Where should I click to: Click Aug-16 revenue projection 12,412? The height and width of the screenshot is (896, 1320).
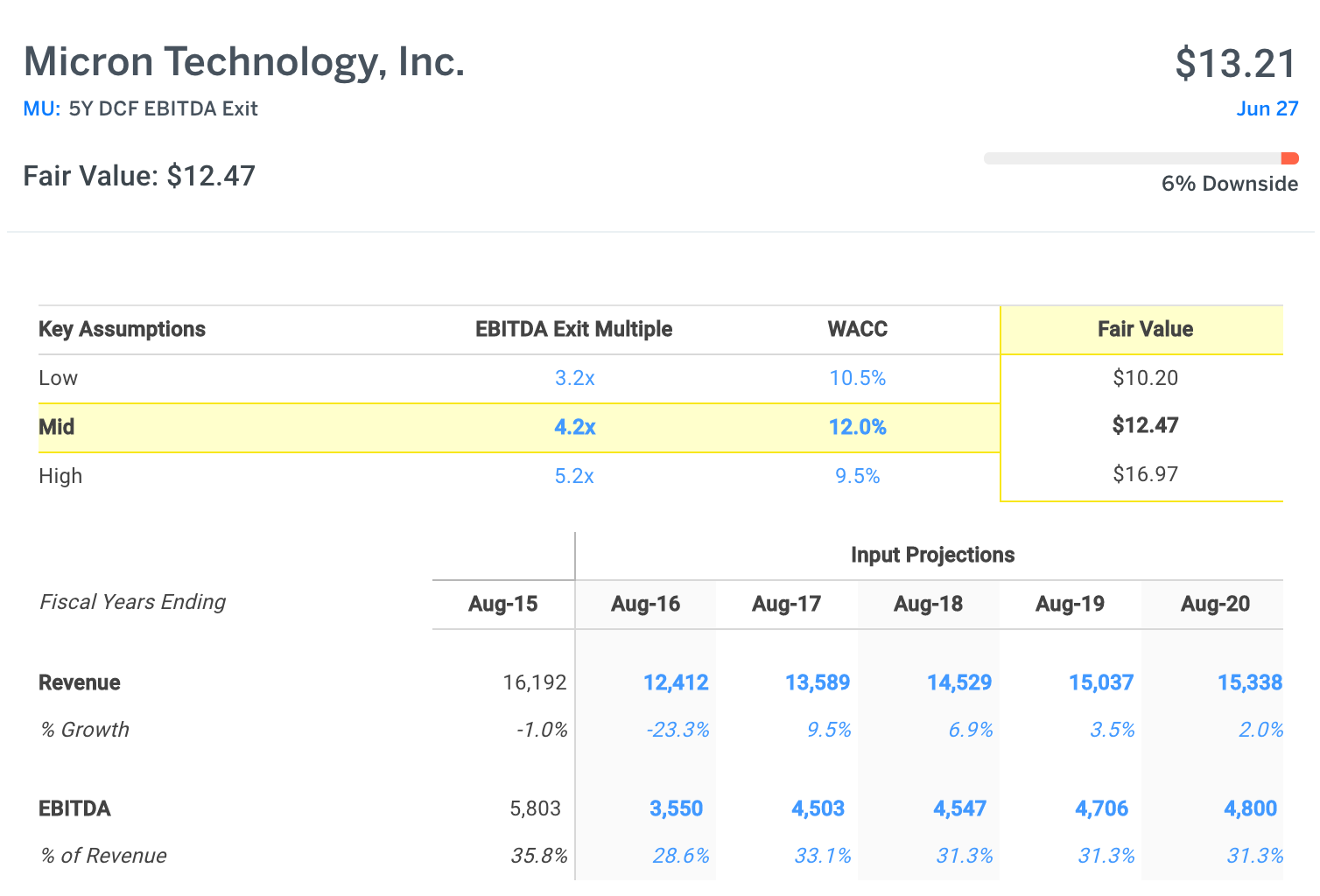pyautogui.click(x=676, y=682)
